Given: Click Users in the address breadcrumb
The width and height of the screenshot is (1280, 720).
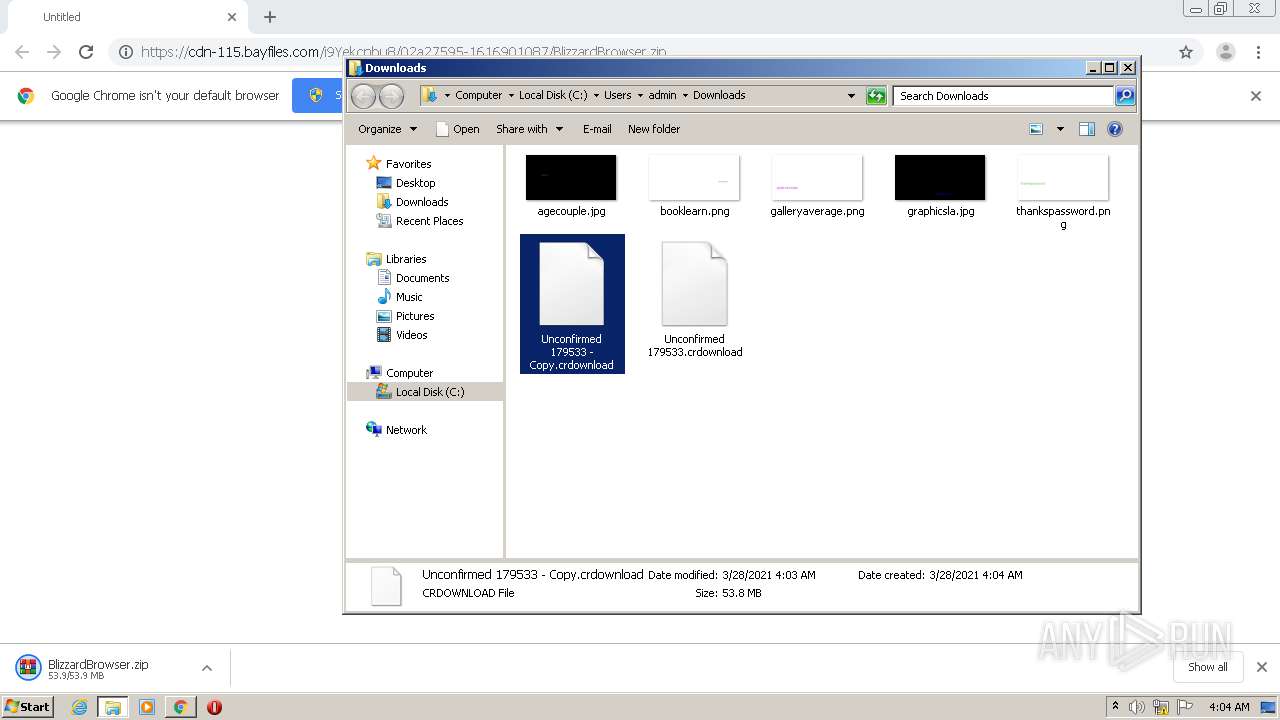Looking at the screenshot, I should [x=617, y=96].
